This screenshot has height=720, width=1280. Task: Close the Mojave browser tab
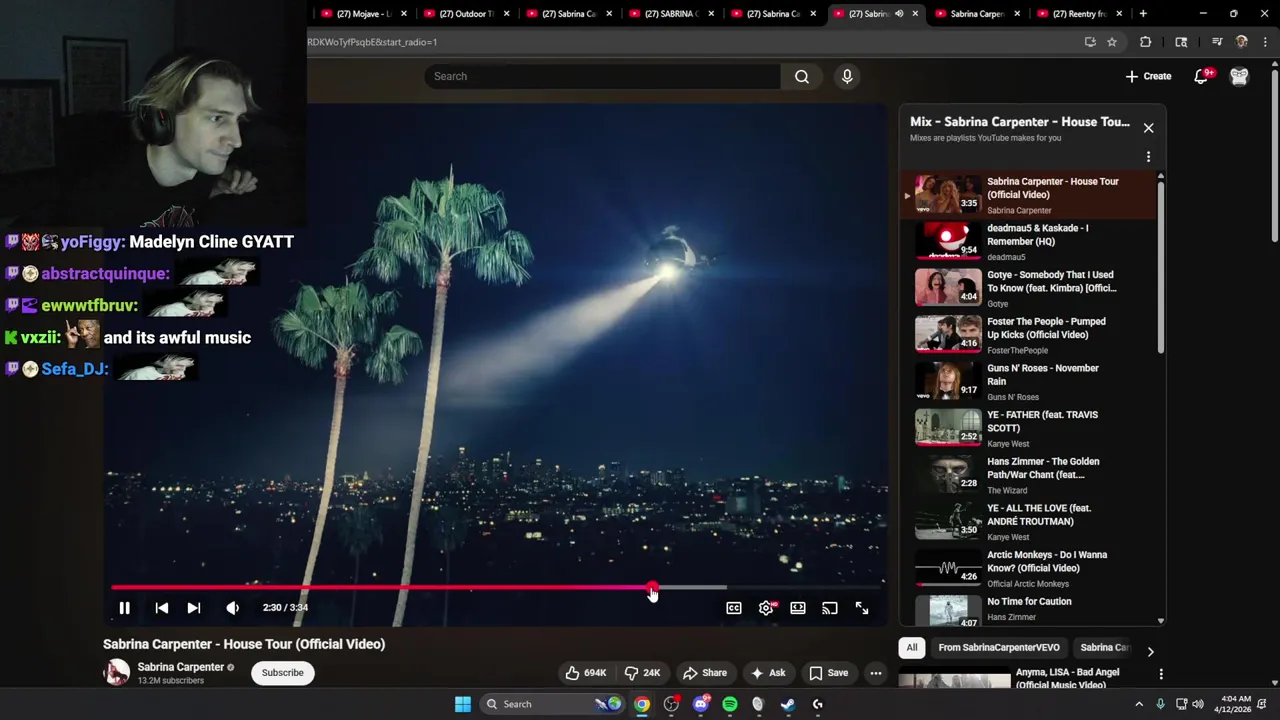(x=404, y=14)
